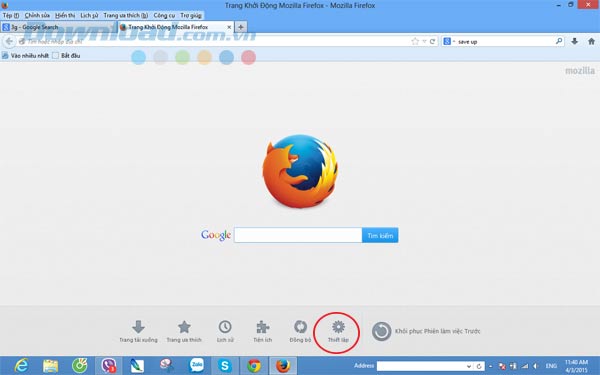
Task: Click the taskbar Address input field
Action: (421, 366)
